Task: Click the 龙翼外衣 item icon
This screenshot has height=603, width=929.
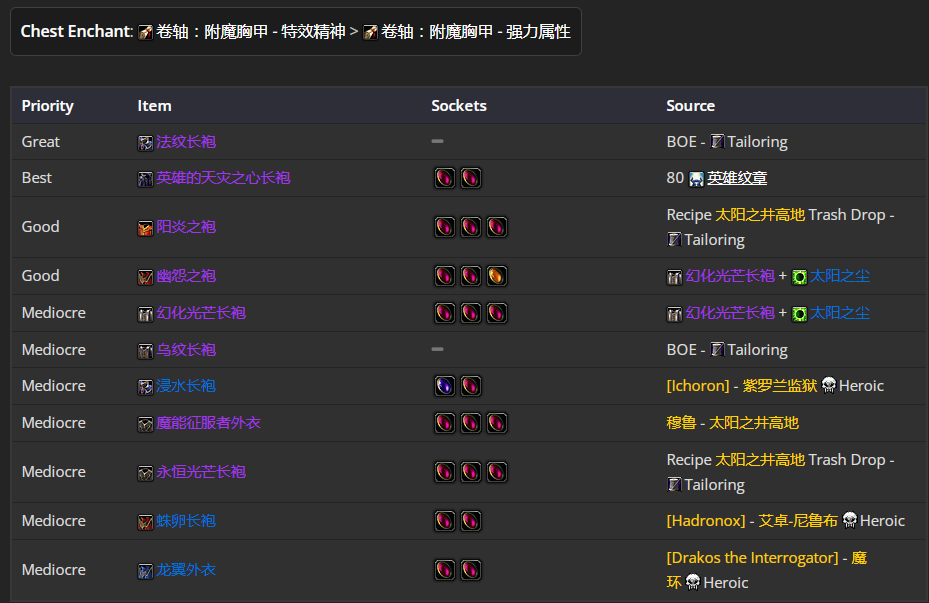Action: 145,571
